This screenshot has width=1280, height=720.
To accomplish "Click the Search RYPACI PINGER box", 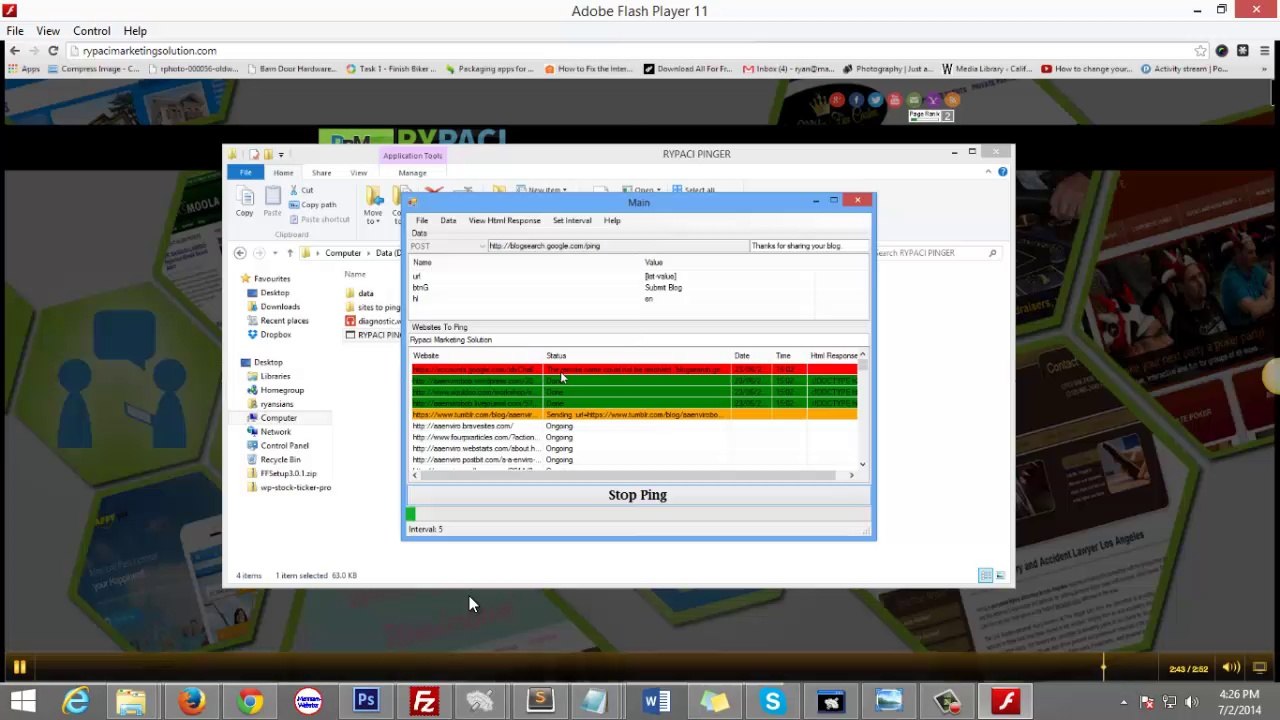I will click(x=936, y=253).
